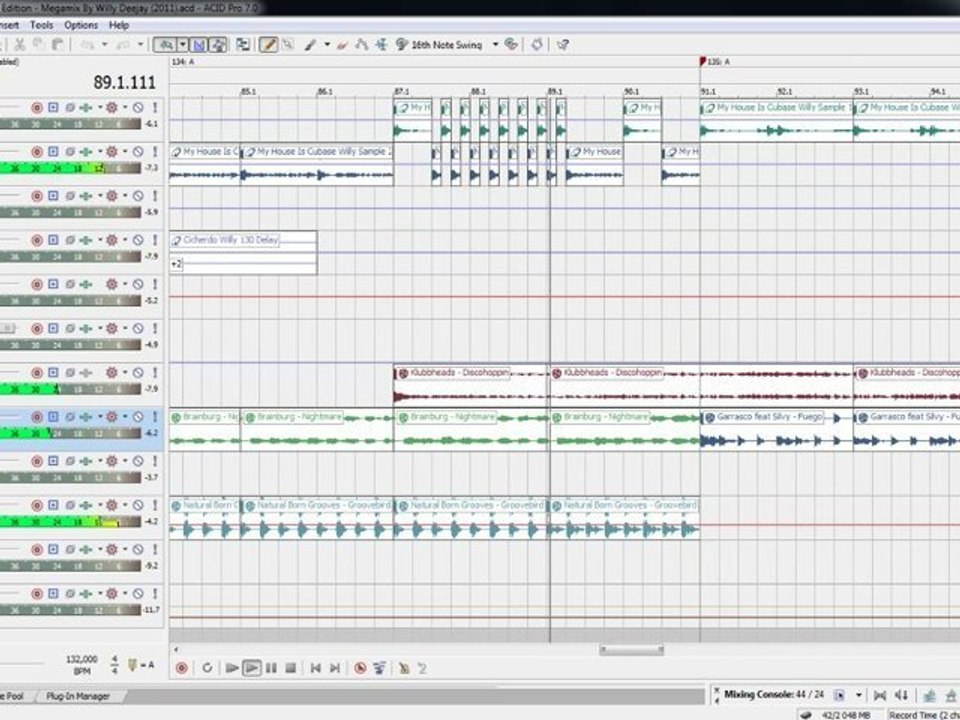Click volume meter bar of track reading -9.2
This screenshot has width=960, height=720.
click(x=70, y=566)
